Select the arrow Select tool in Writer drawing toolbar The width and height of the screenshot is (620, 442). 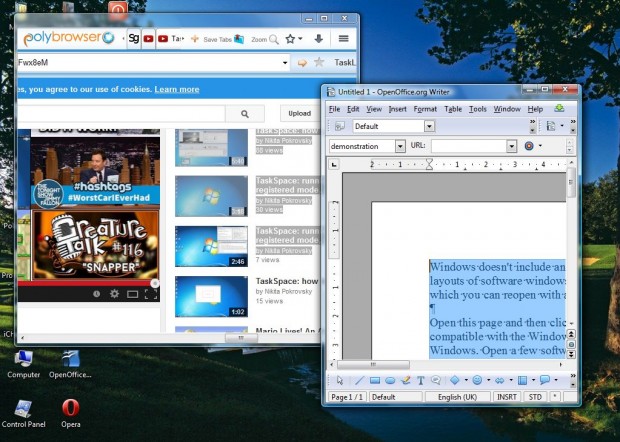tap(340, 380)
